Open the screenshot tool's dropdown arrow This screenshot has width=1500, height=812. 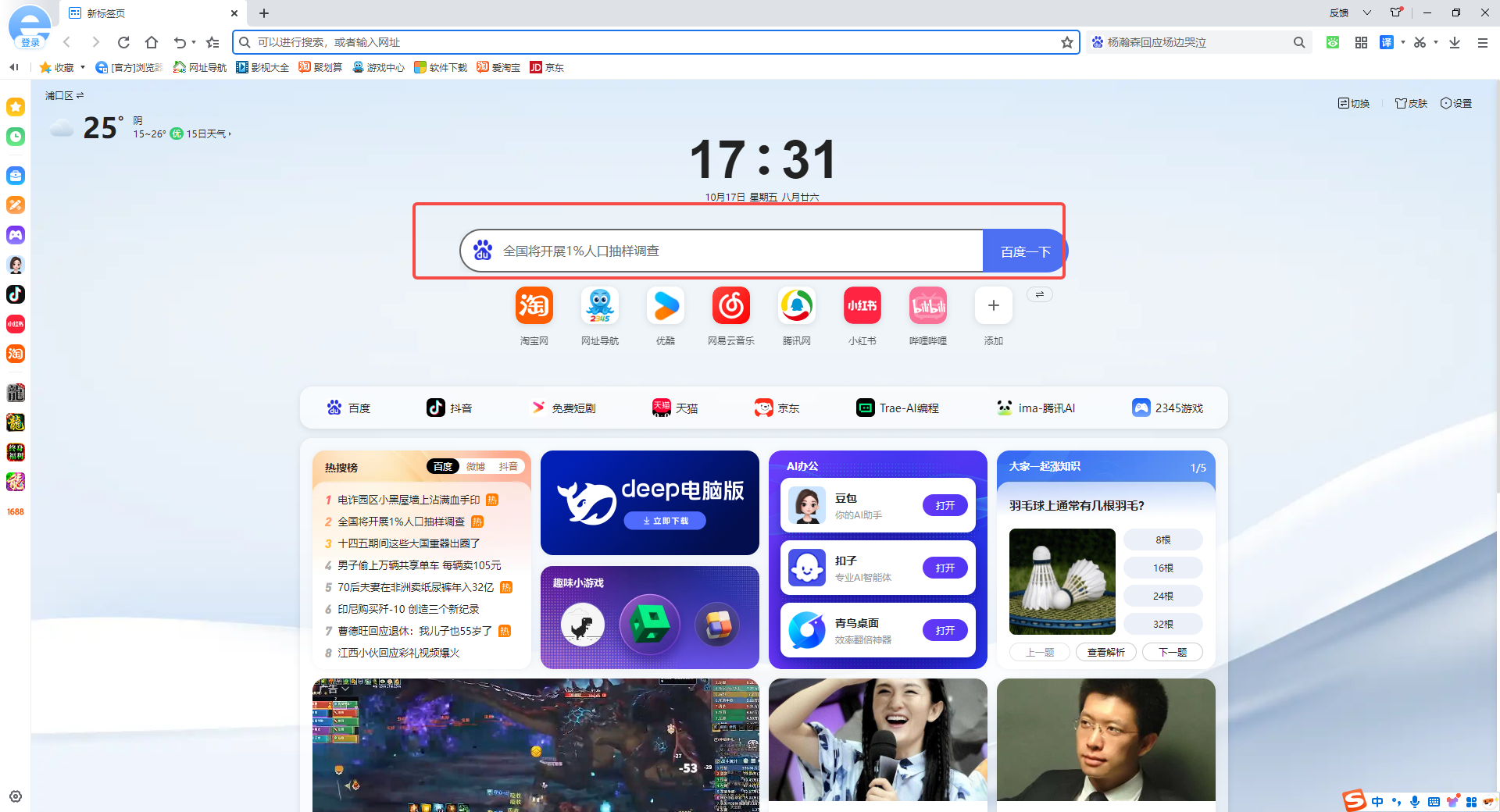[1434, 42]
